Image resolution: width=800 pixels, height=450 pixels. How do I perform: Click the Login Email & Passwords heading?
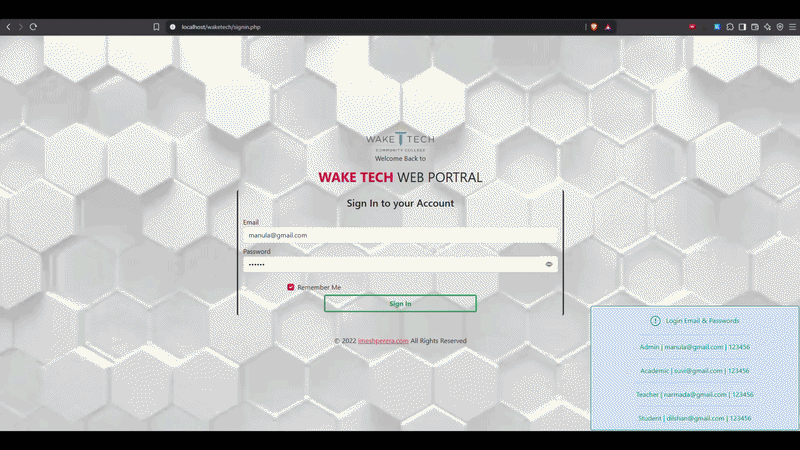coord(703,321)
